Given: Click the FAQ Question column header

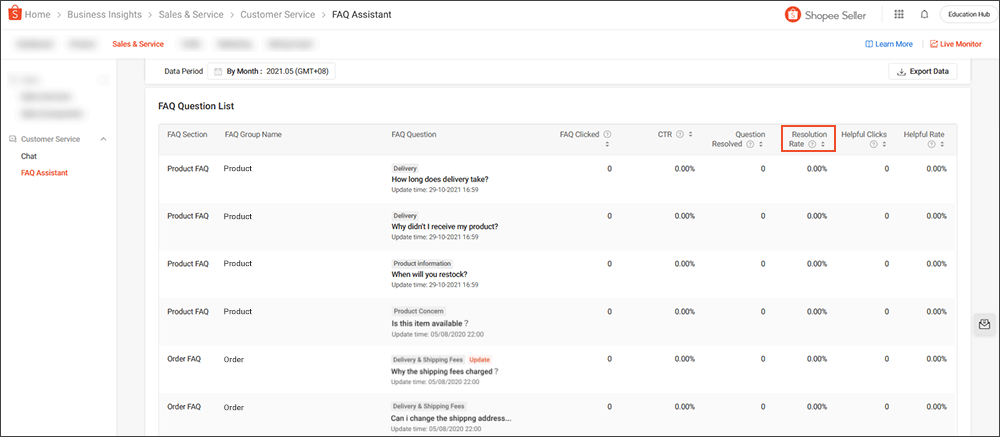Looking at the screenshot, I should pyautogui.click(x=414, y=135).
